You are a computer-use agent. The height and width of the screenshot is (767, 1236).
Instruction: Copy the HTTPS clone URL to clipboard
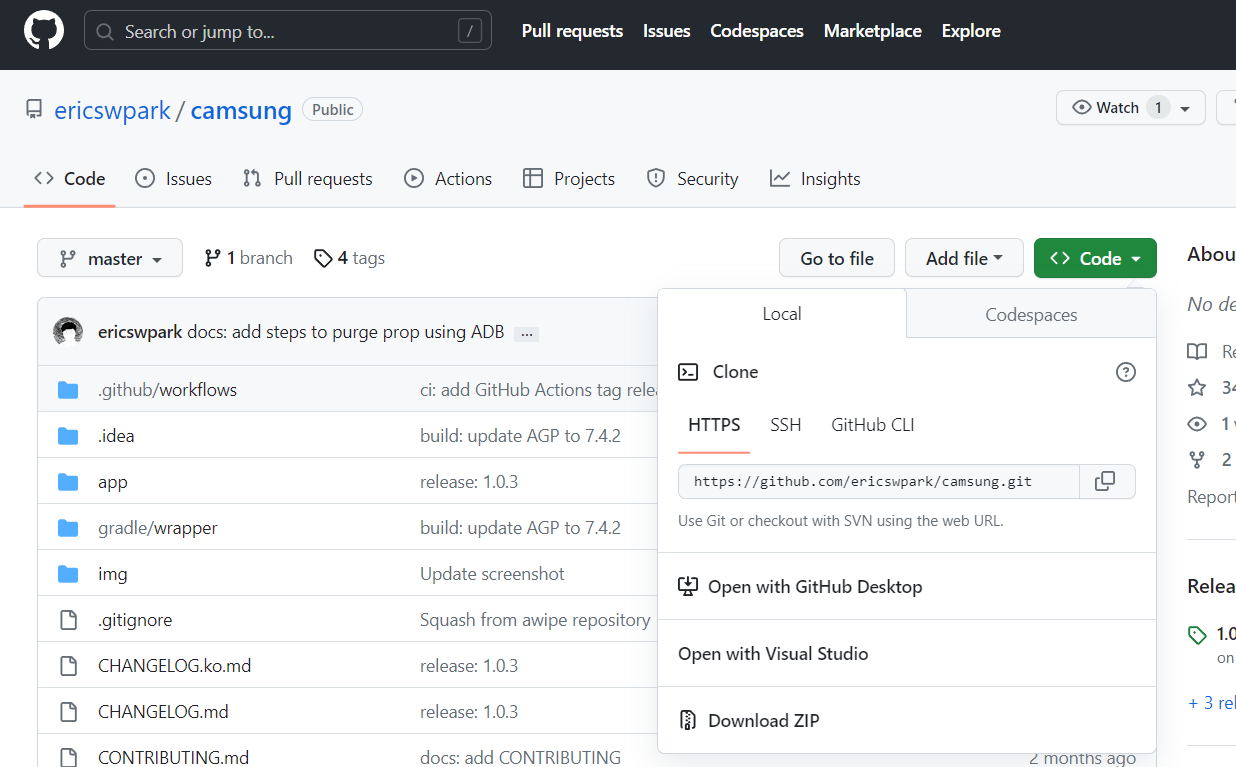pos(1107,481)
